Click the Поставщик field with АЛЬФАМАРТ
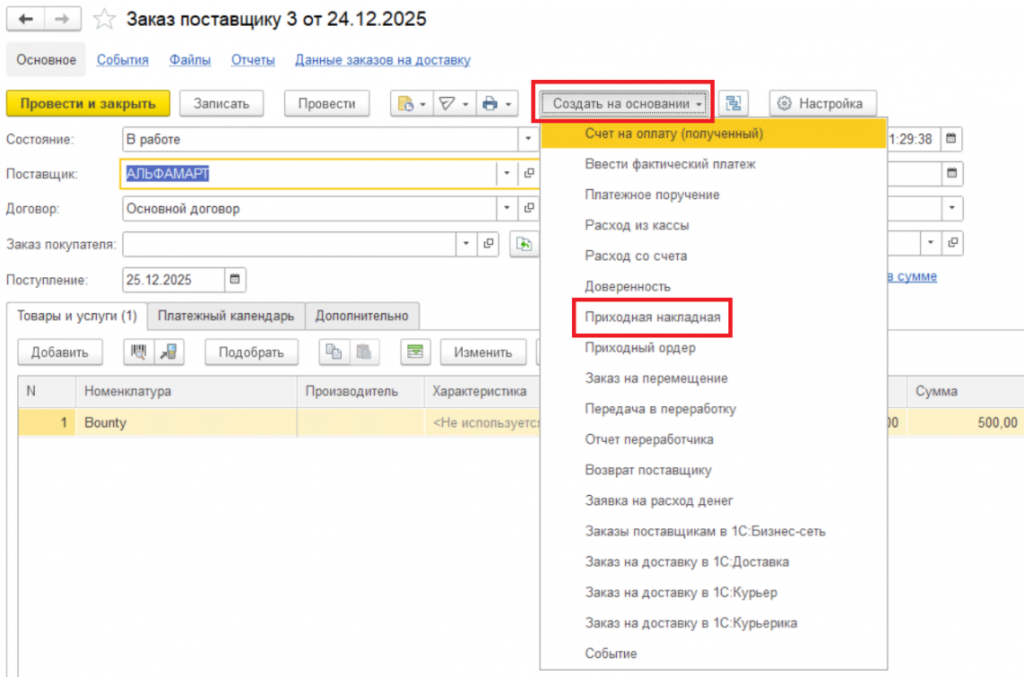Screen dimensions: 1024x677 (308, 174)
